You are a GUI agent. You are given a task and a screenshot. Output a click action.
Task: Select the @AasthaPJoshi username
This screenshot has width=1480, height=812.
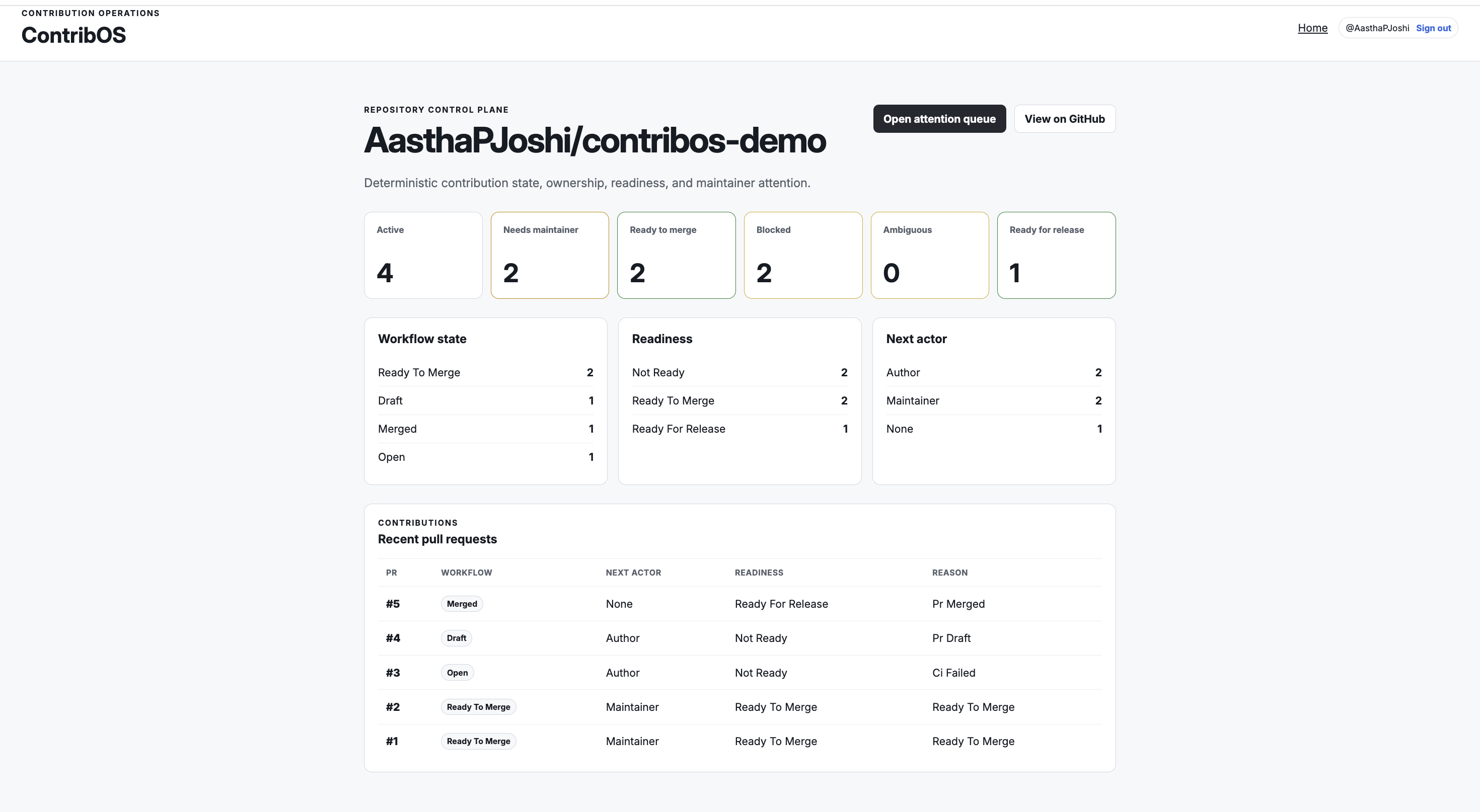tap(1377, 28)
